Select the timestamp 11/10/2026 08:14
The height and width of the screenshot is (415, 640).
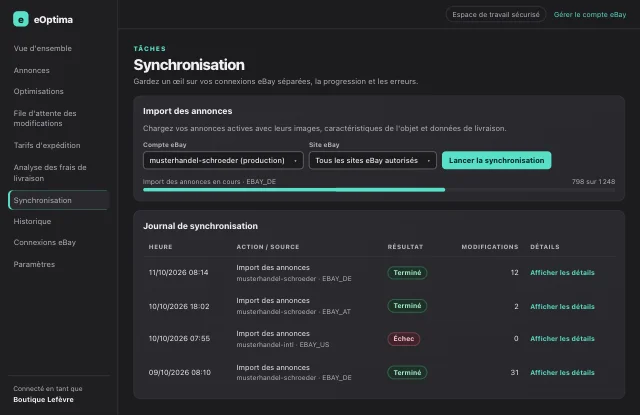[178, 273]
